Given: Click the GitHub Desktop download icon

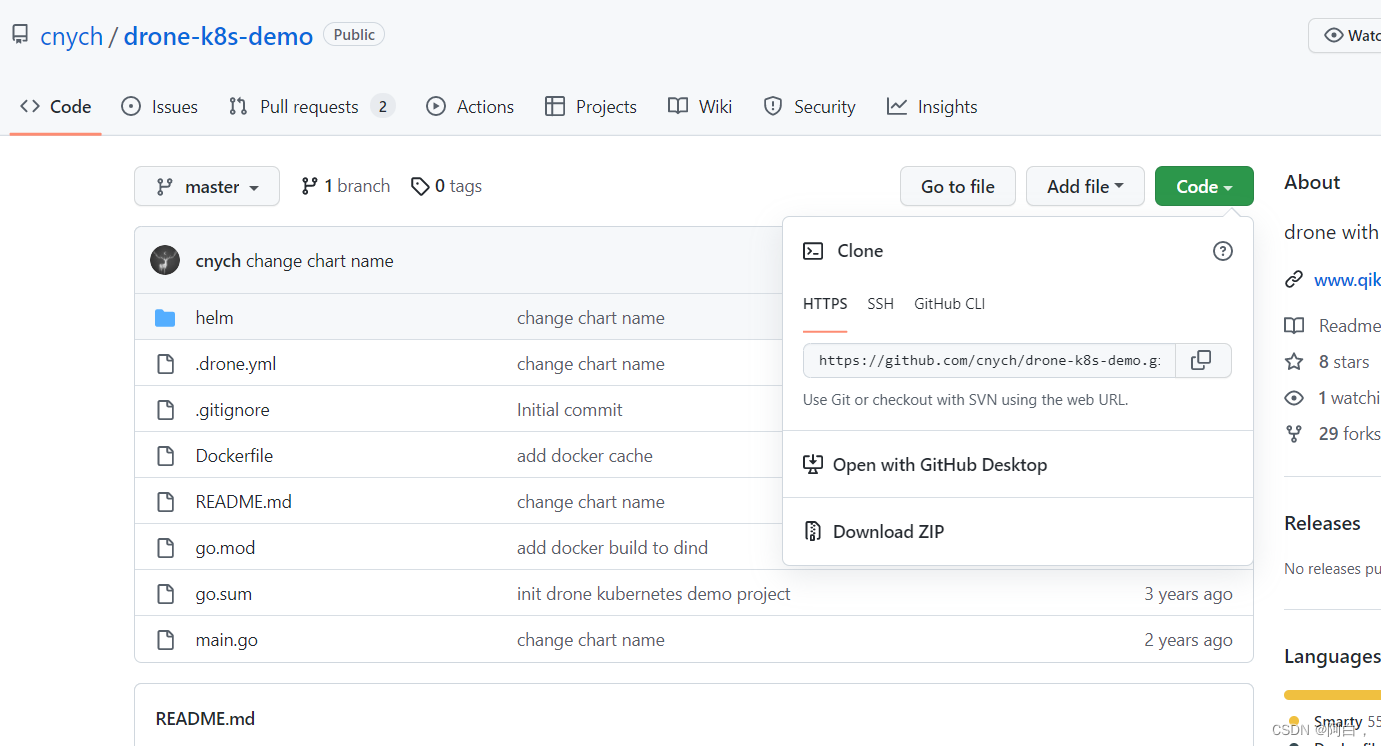Looking at the screenshot, I should pos(813,465).
